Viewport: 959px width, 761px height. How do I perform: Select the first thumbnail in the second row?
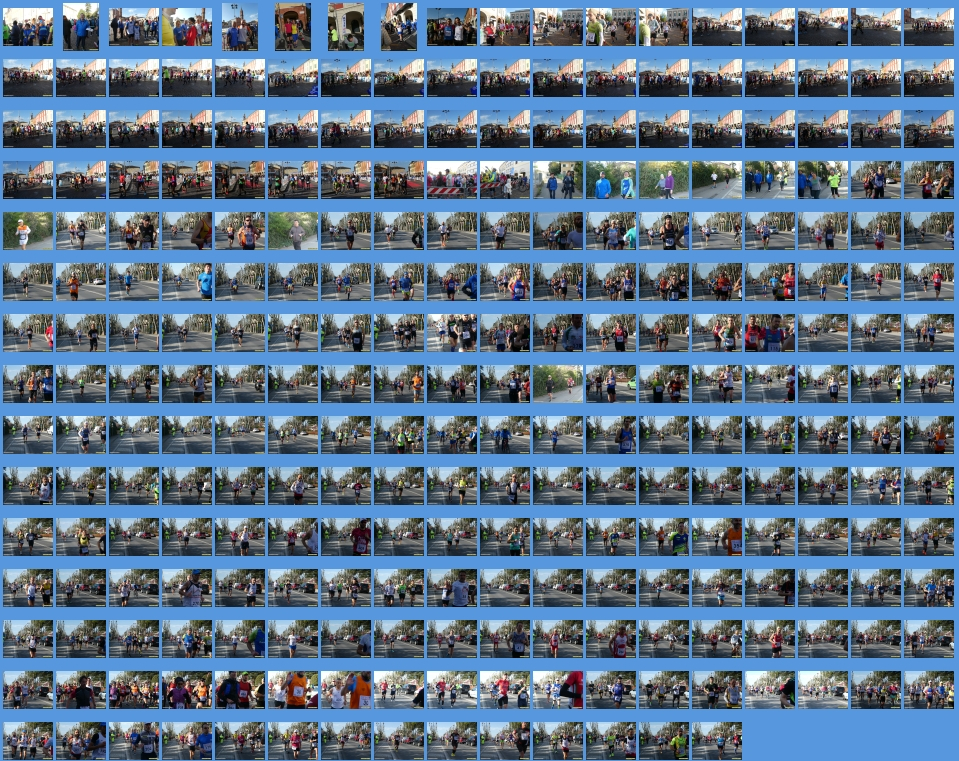(x=28, y=78)
